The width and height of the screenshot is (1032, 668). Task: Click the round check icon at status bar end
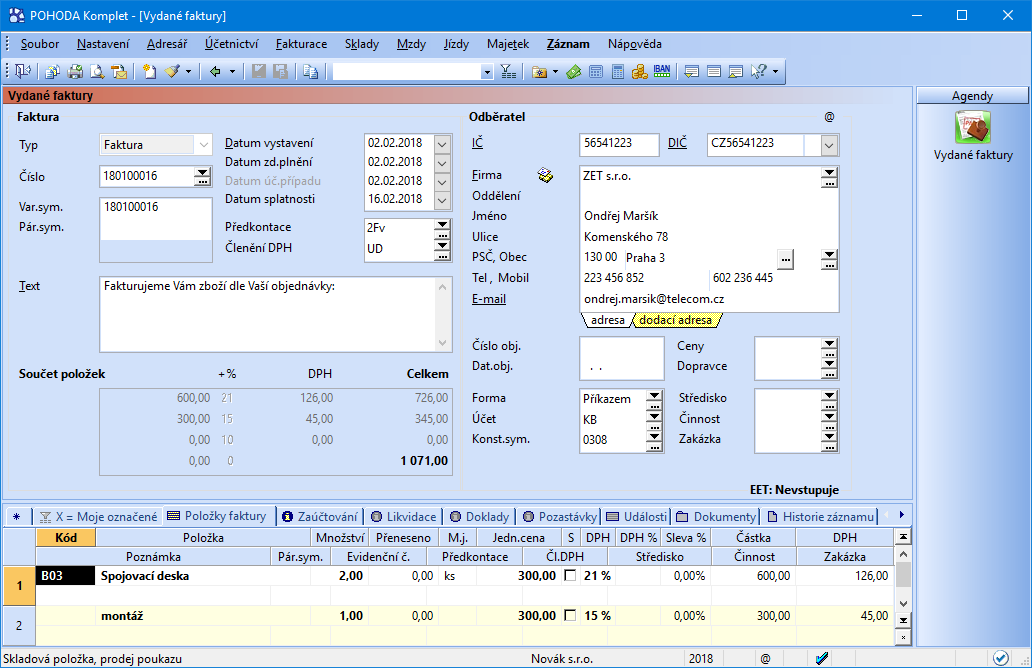click(x=1000, y=658)
